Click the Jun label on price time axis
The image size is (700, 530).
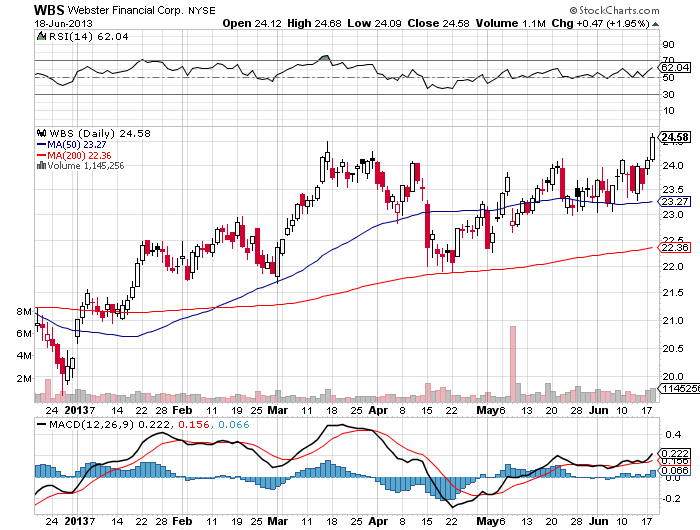click(x=598, y=410)
